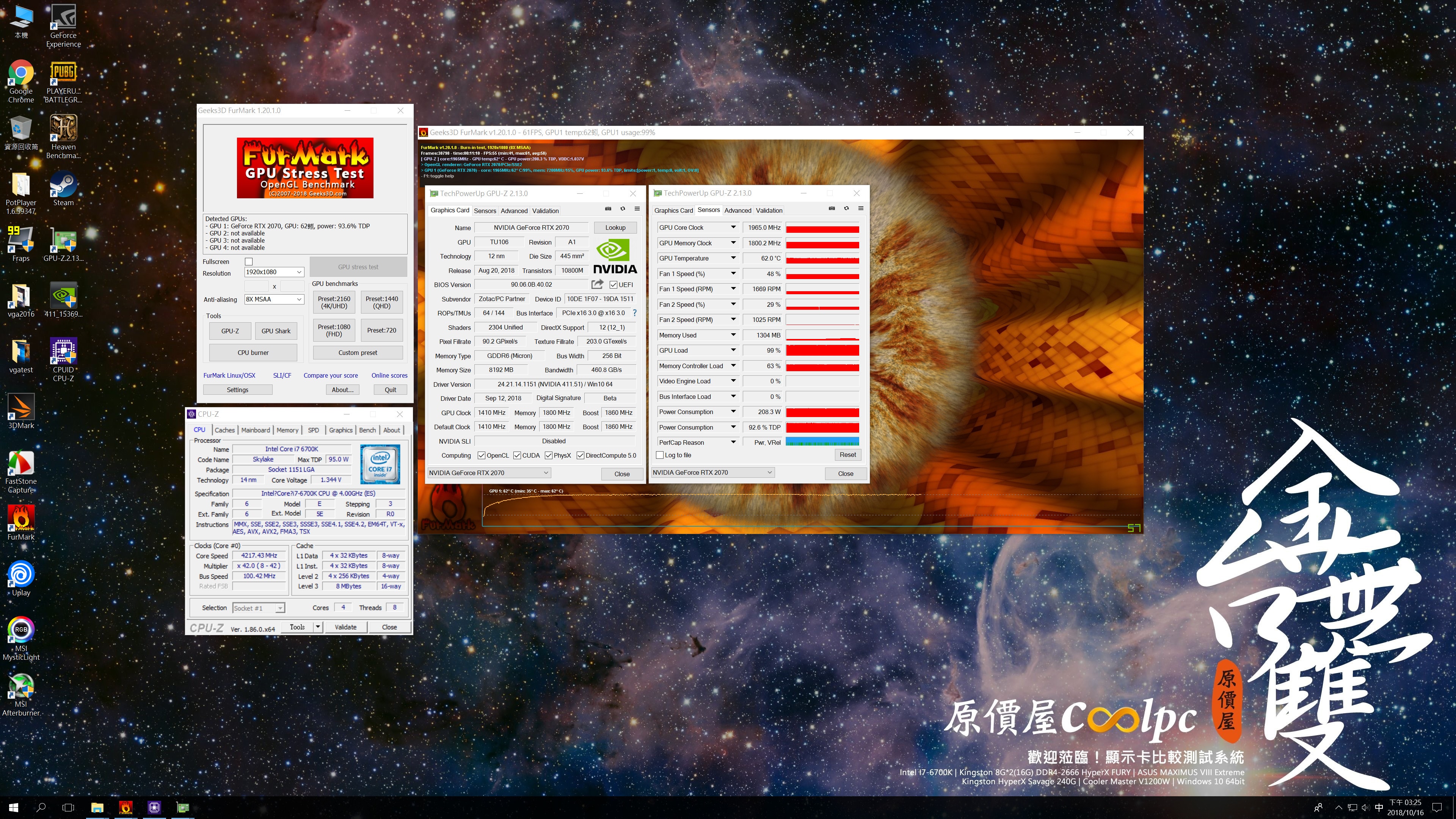Select the GPU-Z.2.13 desktop icon
The height and width of the screenshot is (819, 1456).
click(63, 244)
